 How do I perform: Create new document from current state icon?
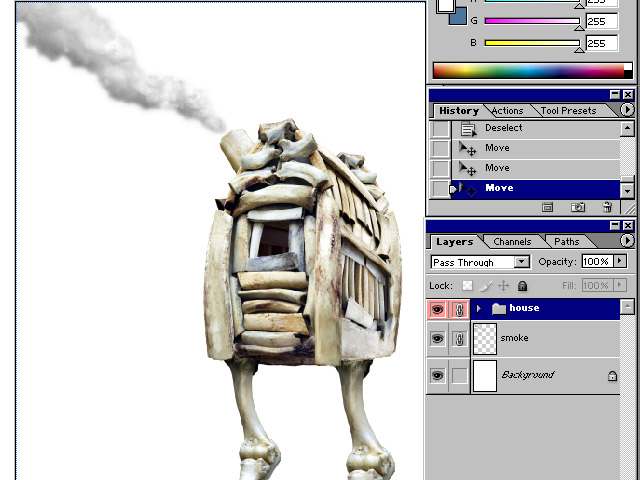pyautogui.click(x=548, y=207)
